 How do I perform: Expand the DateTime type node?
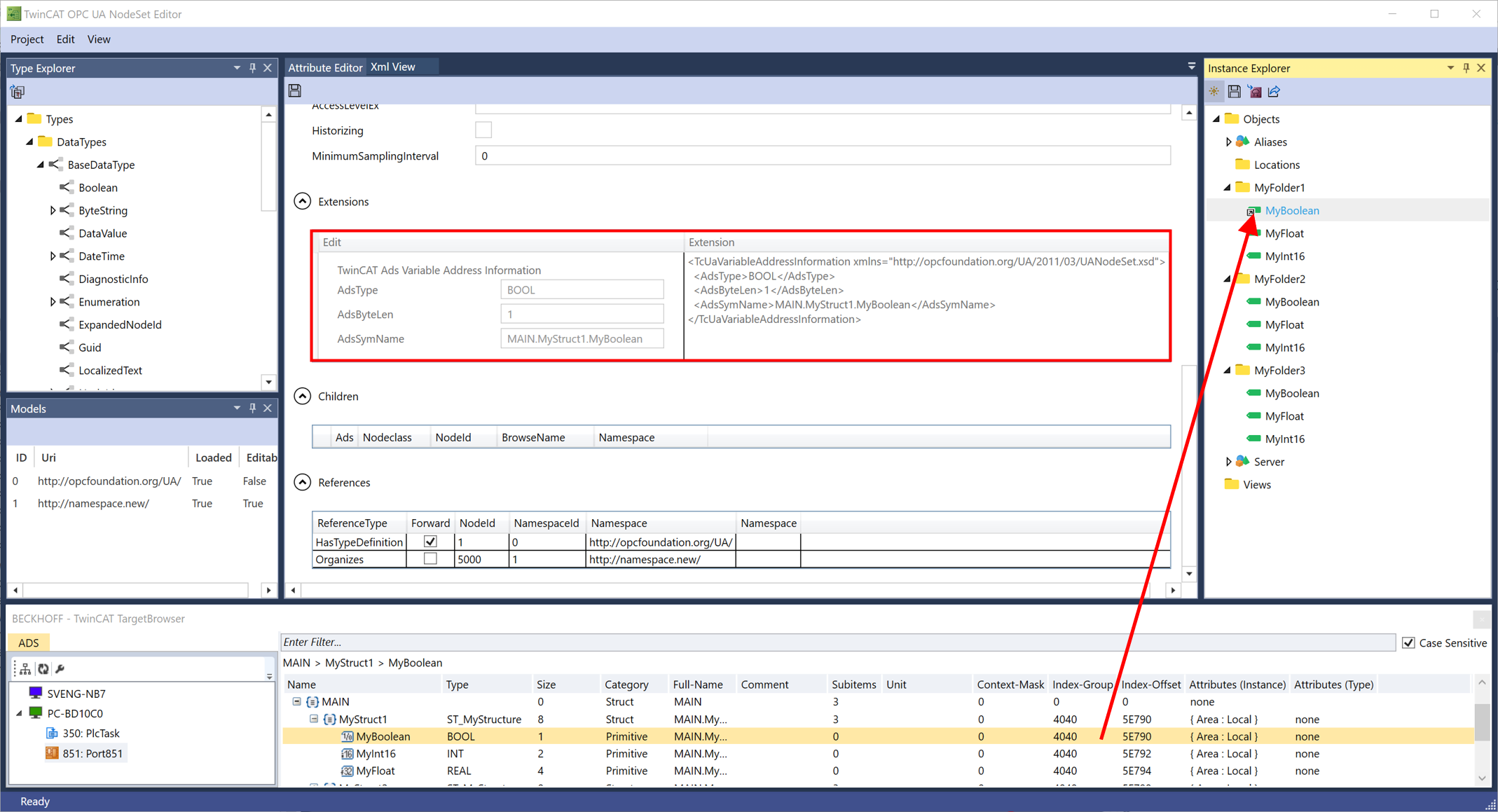click(x=53, y=256)
